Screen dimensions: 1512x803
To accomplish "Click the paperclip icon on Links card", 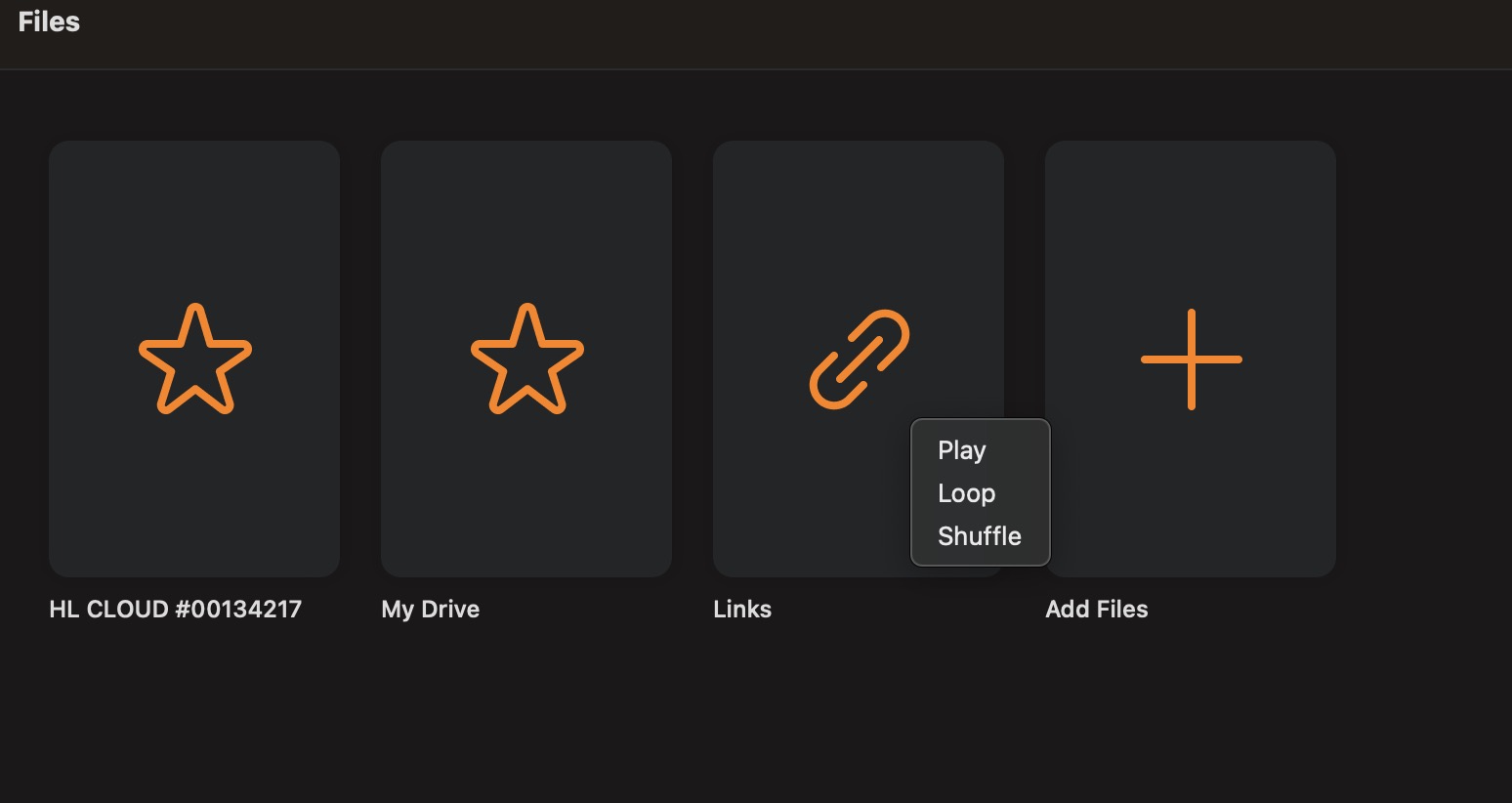I will [860, 359].
